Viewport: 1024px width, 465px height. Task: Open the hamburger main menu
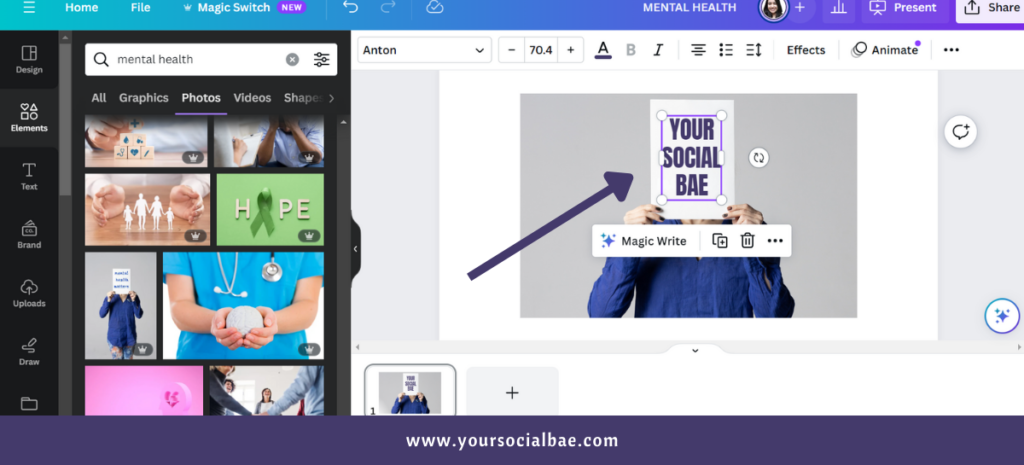(x=29, y=7)
